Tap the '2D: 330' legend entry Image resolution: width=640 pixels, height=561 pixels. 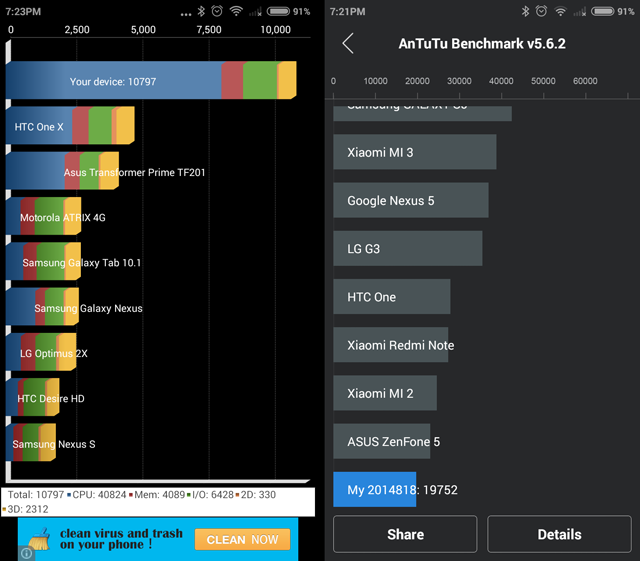256,495
